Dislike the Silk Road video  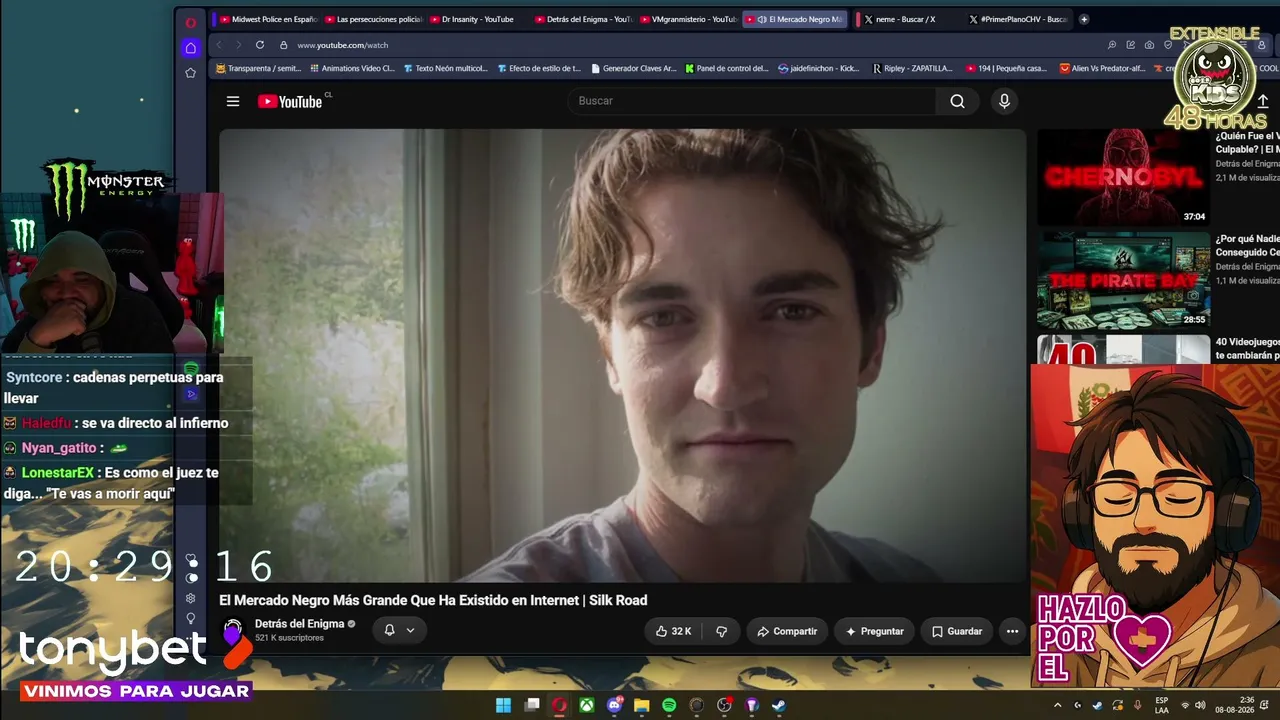click(x=721, y=631)
